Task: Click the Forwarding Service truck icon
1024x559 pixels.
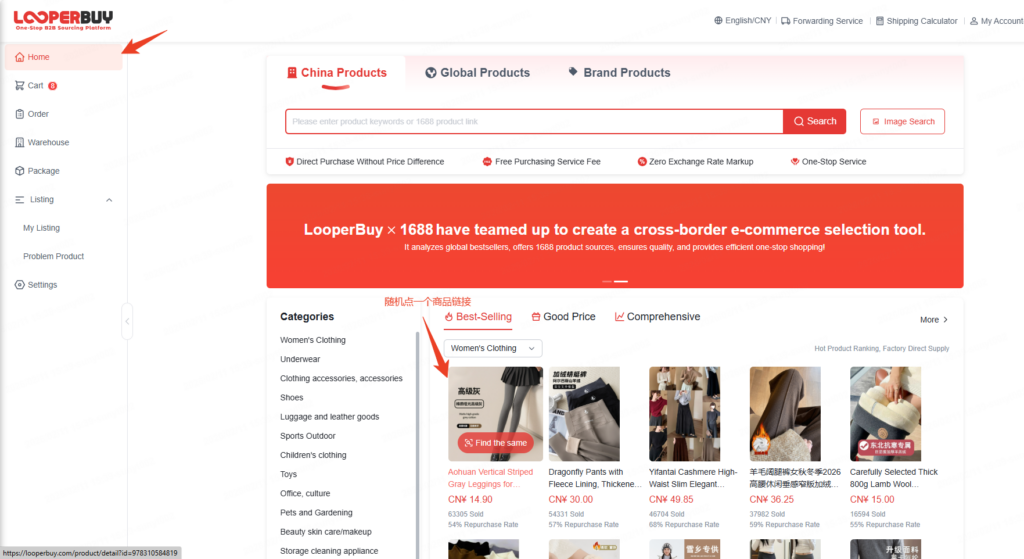Action: pos(786,21)
